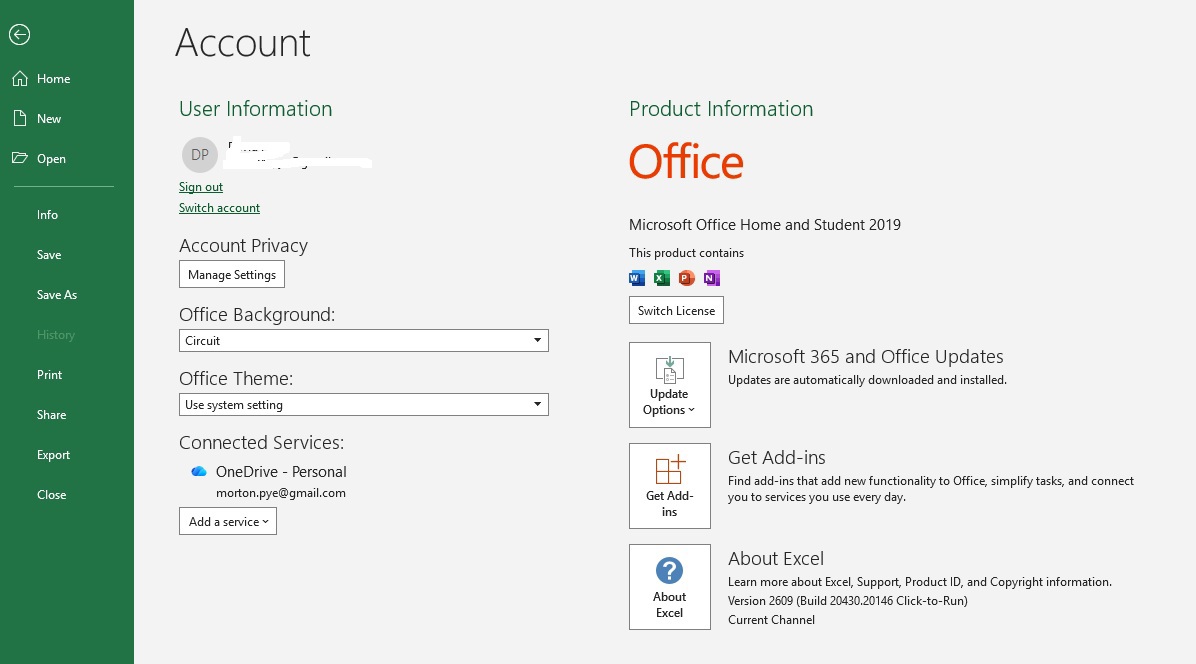The image size is (1196, 664).
Task: Click the Switch License button
Action: pos(677,310)
